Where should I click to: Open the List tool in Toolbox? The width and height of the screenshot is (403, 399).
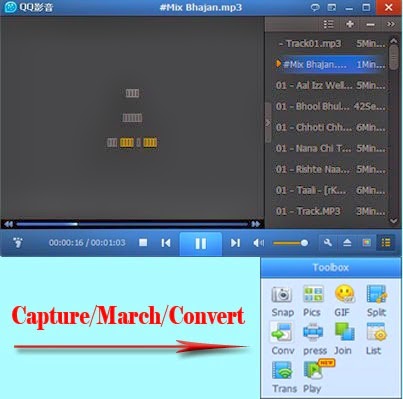[376, 339]
